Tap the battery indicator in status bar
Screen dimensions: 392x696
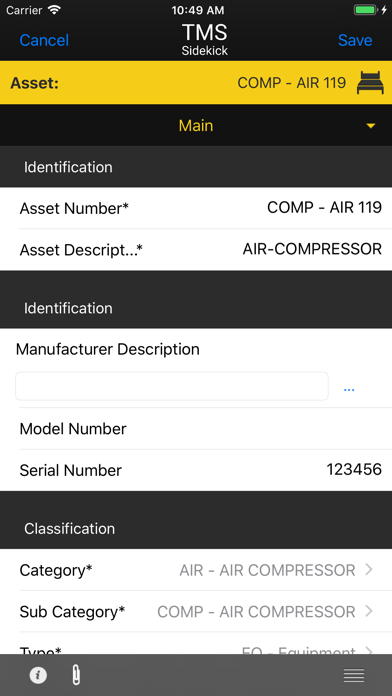(366, 10)
